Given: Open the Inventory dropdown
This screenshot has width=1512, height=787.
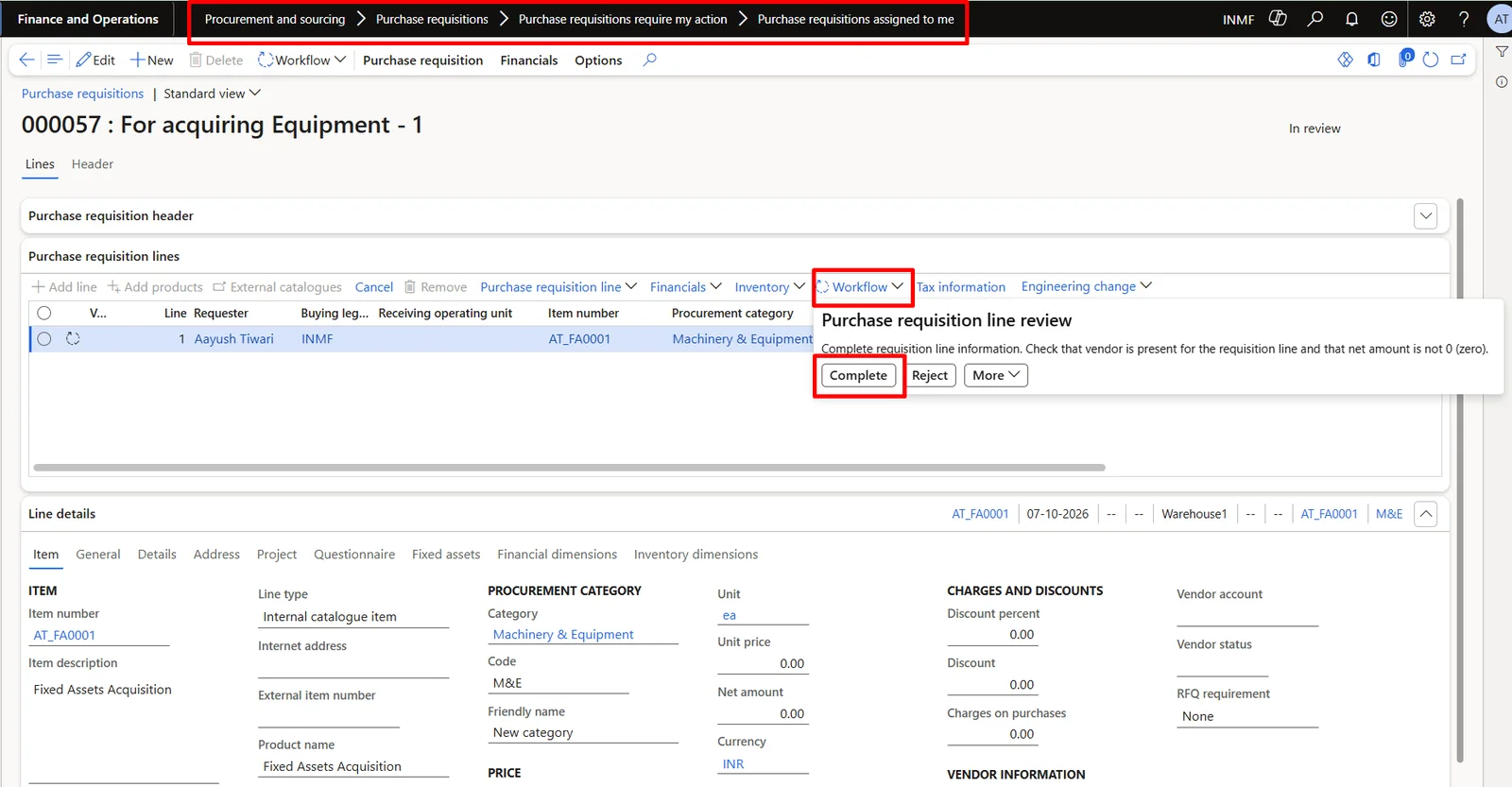Looking at the screenshot, I should 769,286.
